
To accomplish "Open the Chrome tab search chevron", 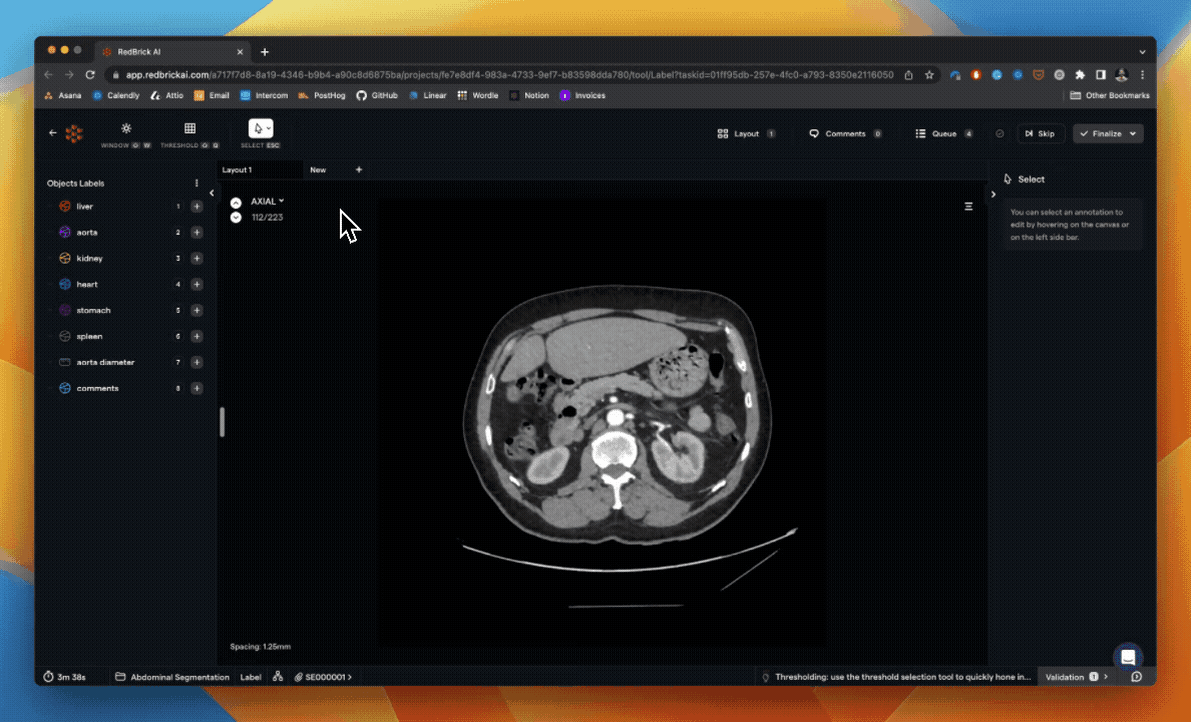I will click(x=1142, y=52).
